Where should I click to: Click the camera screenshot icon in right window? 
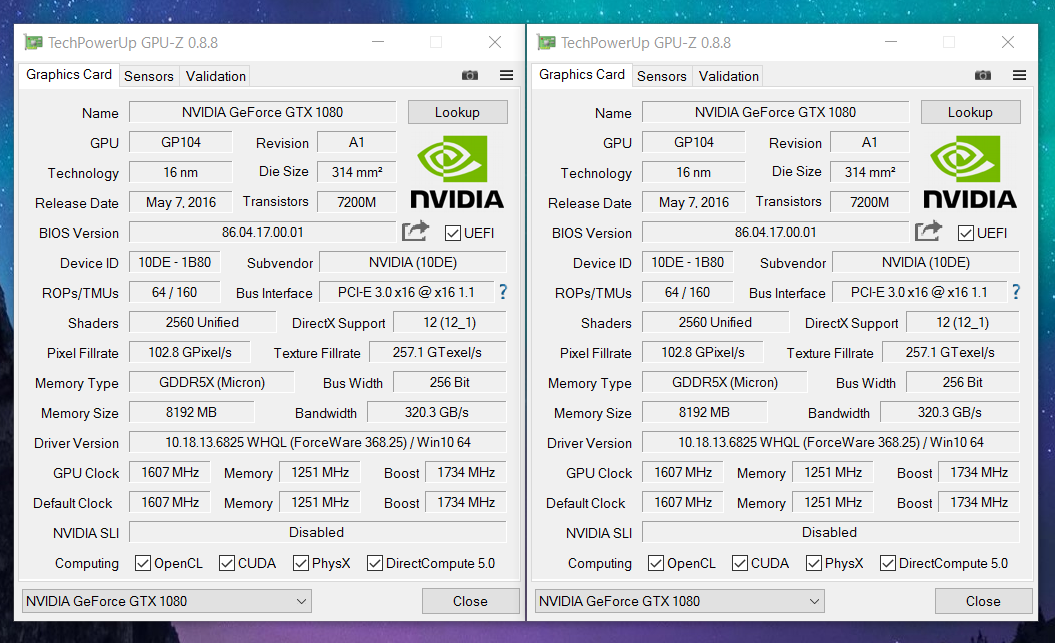pyautogui.click(x=983, y=75)
